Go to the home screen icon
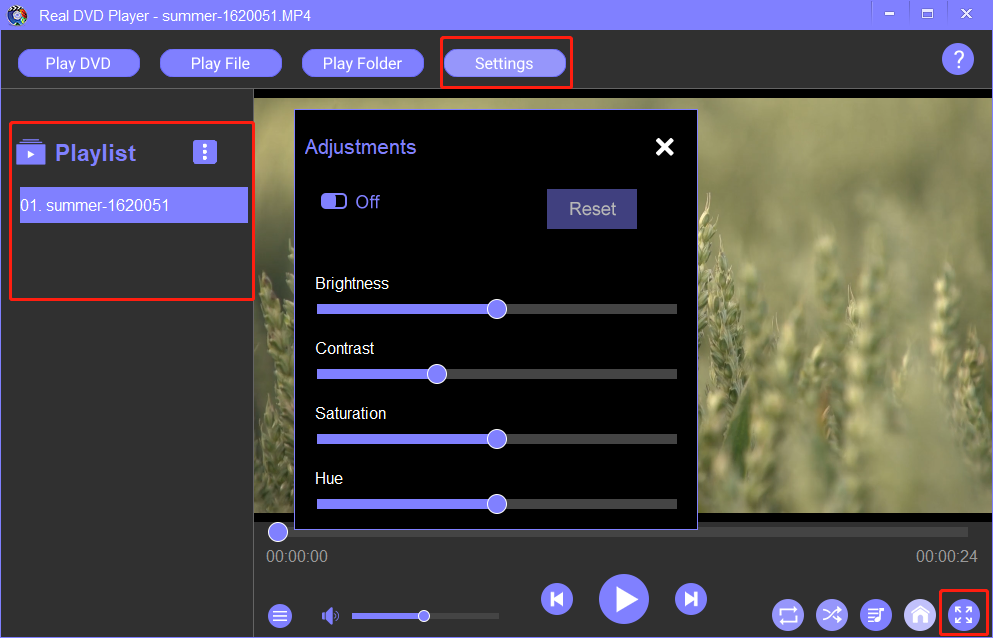This screenshot has width=993, height=638. tap(919, 614)
